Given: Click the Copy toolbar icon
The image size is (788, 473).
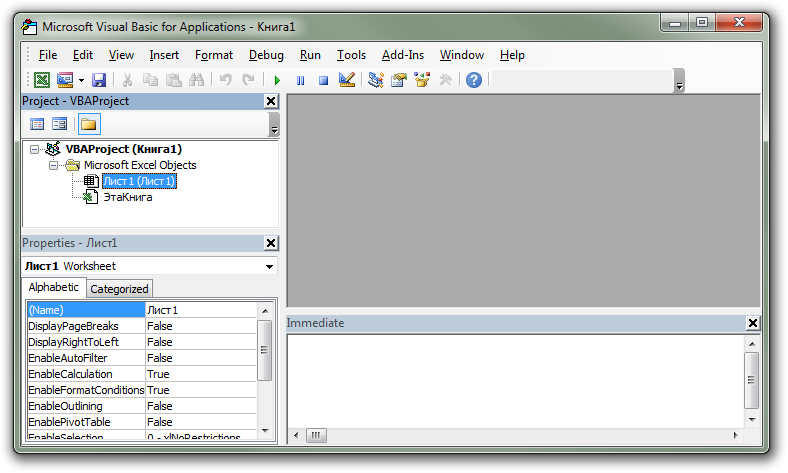Looking at the screenshot, I should (150, 80).
